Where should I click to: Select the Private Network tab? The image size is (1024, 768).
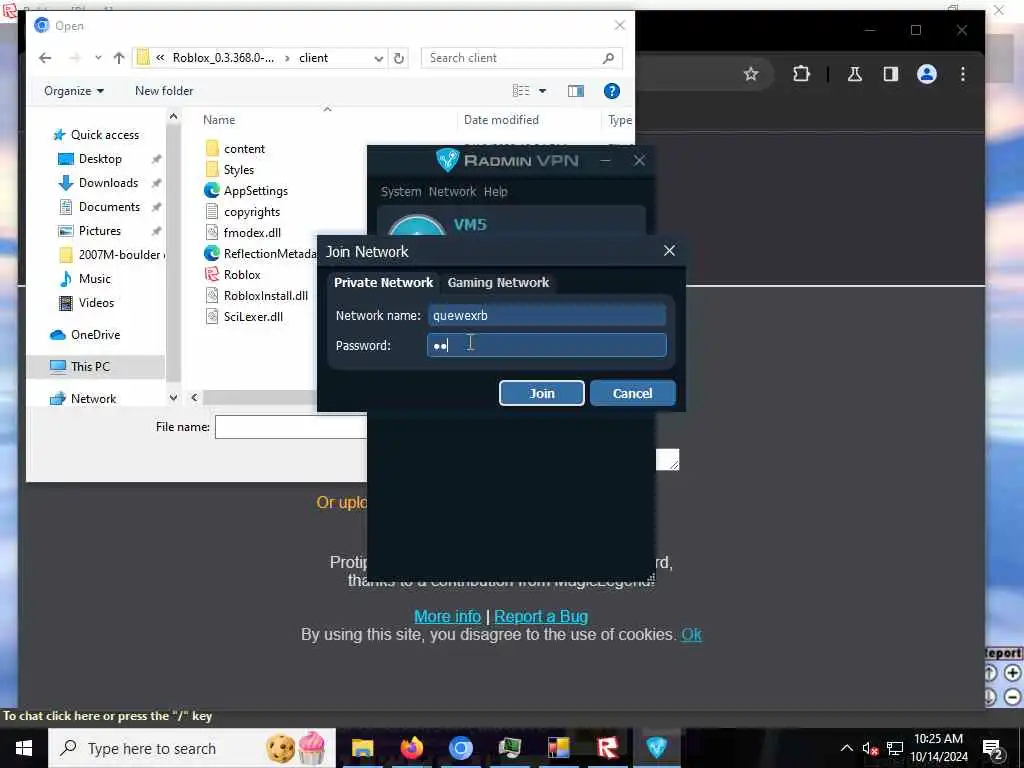click(x=383, y=282)
